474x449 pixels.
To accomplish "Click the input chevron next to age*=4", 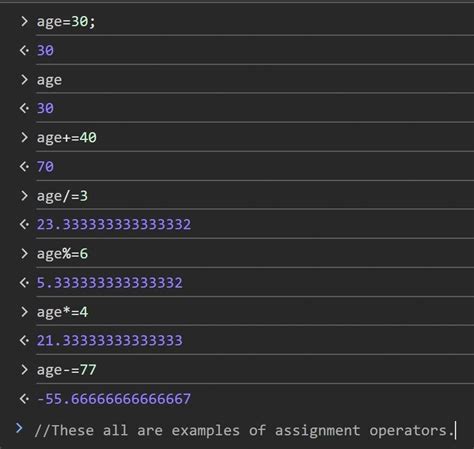I will tap(24, 312).
